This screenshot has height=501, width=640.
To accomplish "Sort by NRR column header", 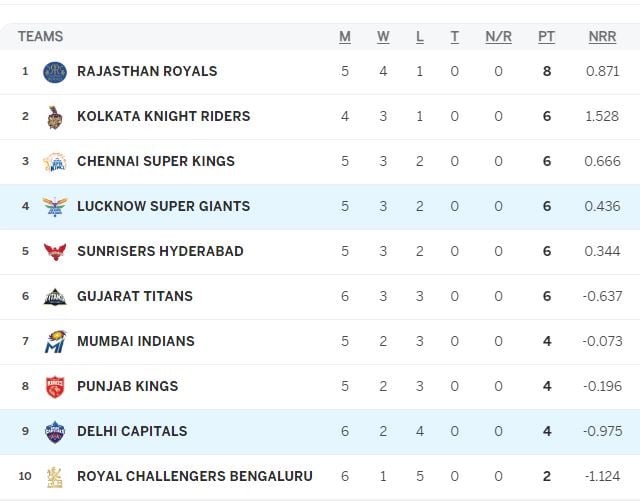I will coord(602,37).
